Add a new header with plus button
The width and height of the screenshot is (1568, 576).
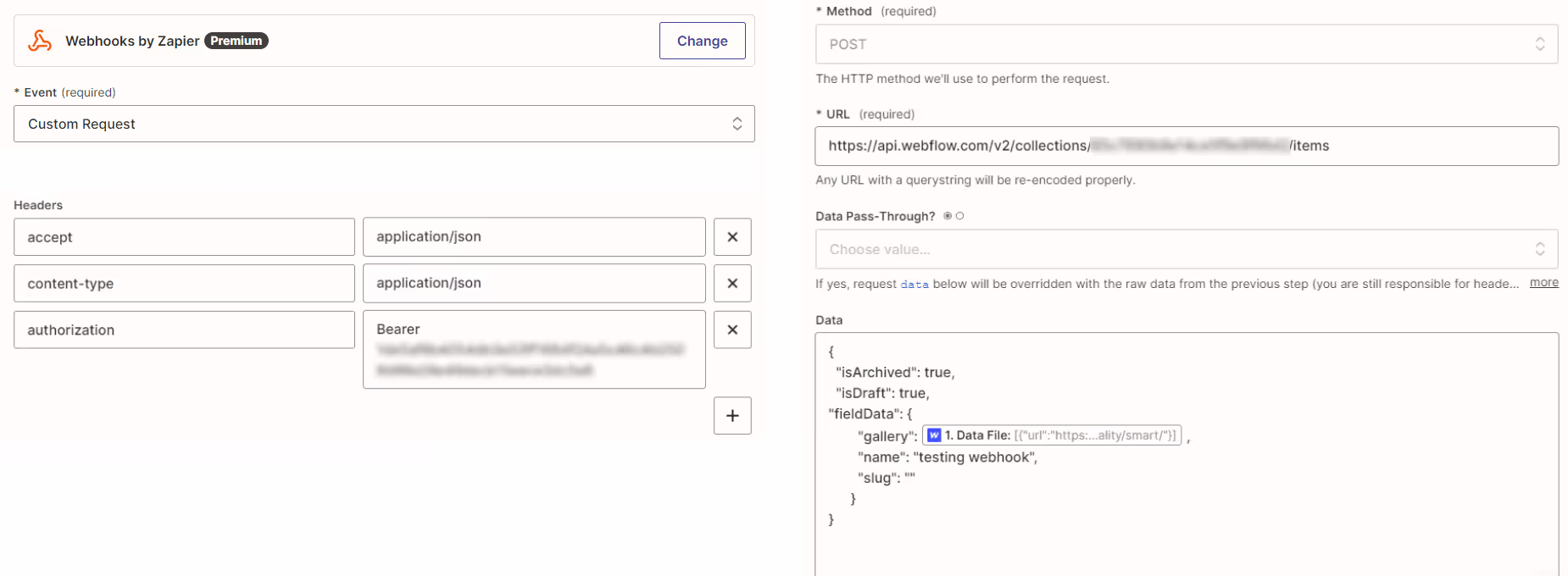732,416
